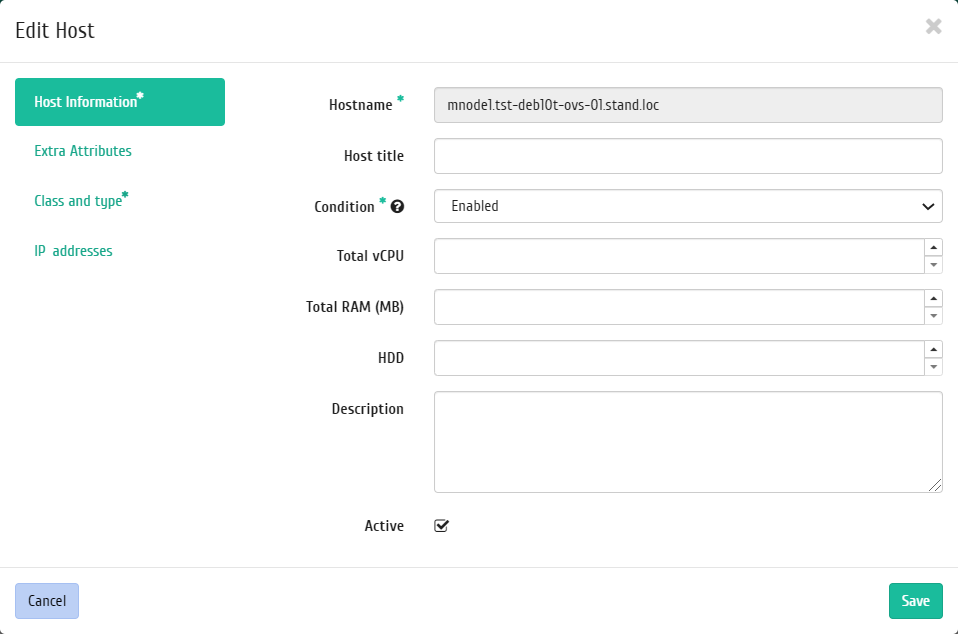The width and height of the screenshot is (958, 634).
Task: Go to the IP addresses tab
Action: tap(73, 251)
